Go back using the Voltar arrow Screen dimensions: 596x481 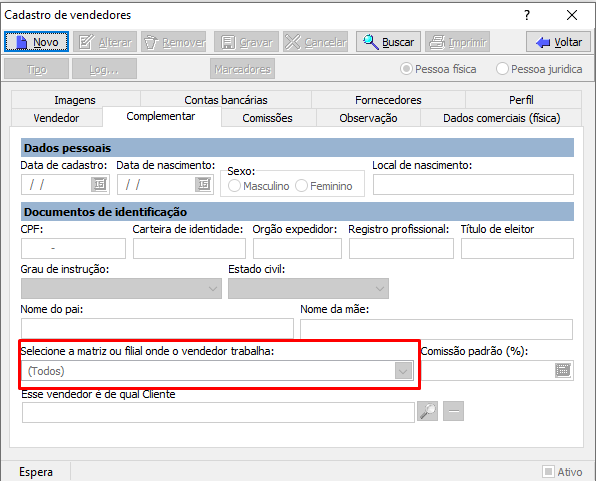tap(558, 42)
